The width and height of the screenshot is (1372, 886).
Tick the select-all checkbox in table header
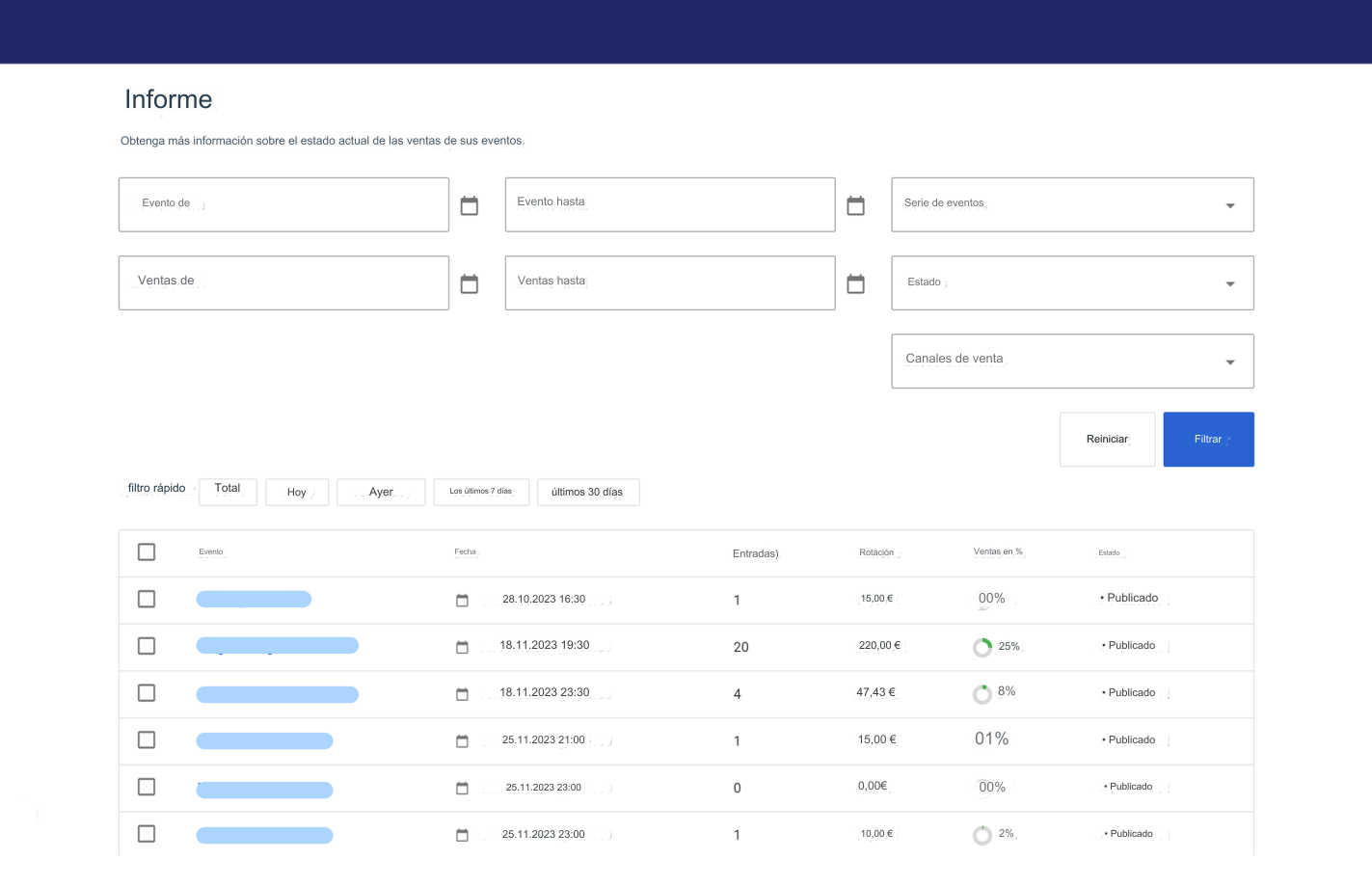coord(147,552)
